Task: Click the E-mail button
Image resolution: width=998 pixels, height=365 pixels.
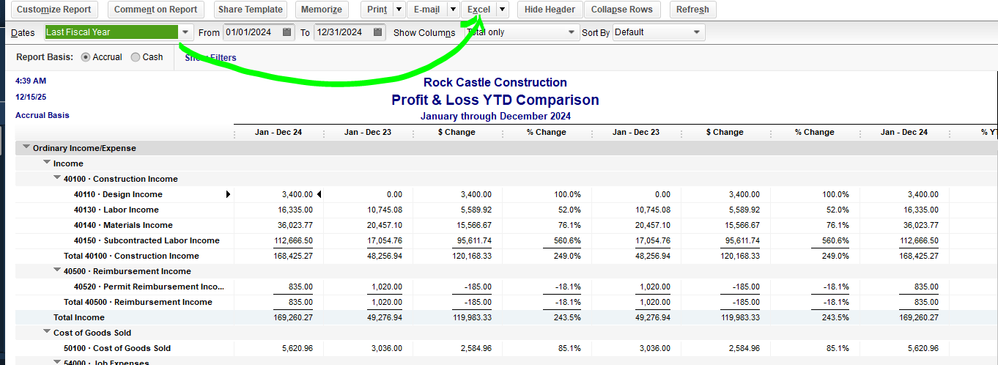Action: 426,10
